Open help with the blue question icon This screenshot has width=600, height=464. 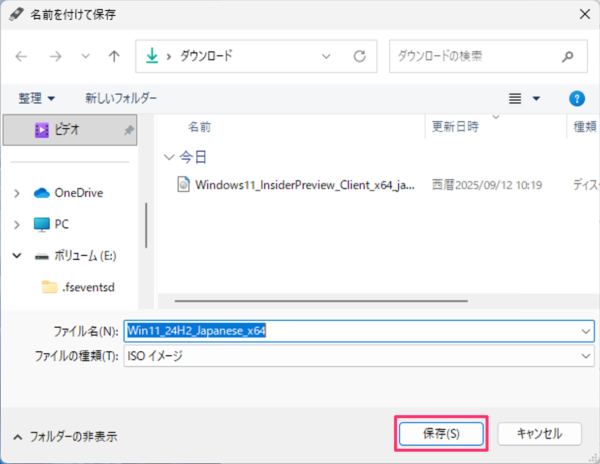(x=577, y=99)
